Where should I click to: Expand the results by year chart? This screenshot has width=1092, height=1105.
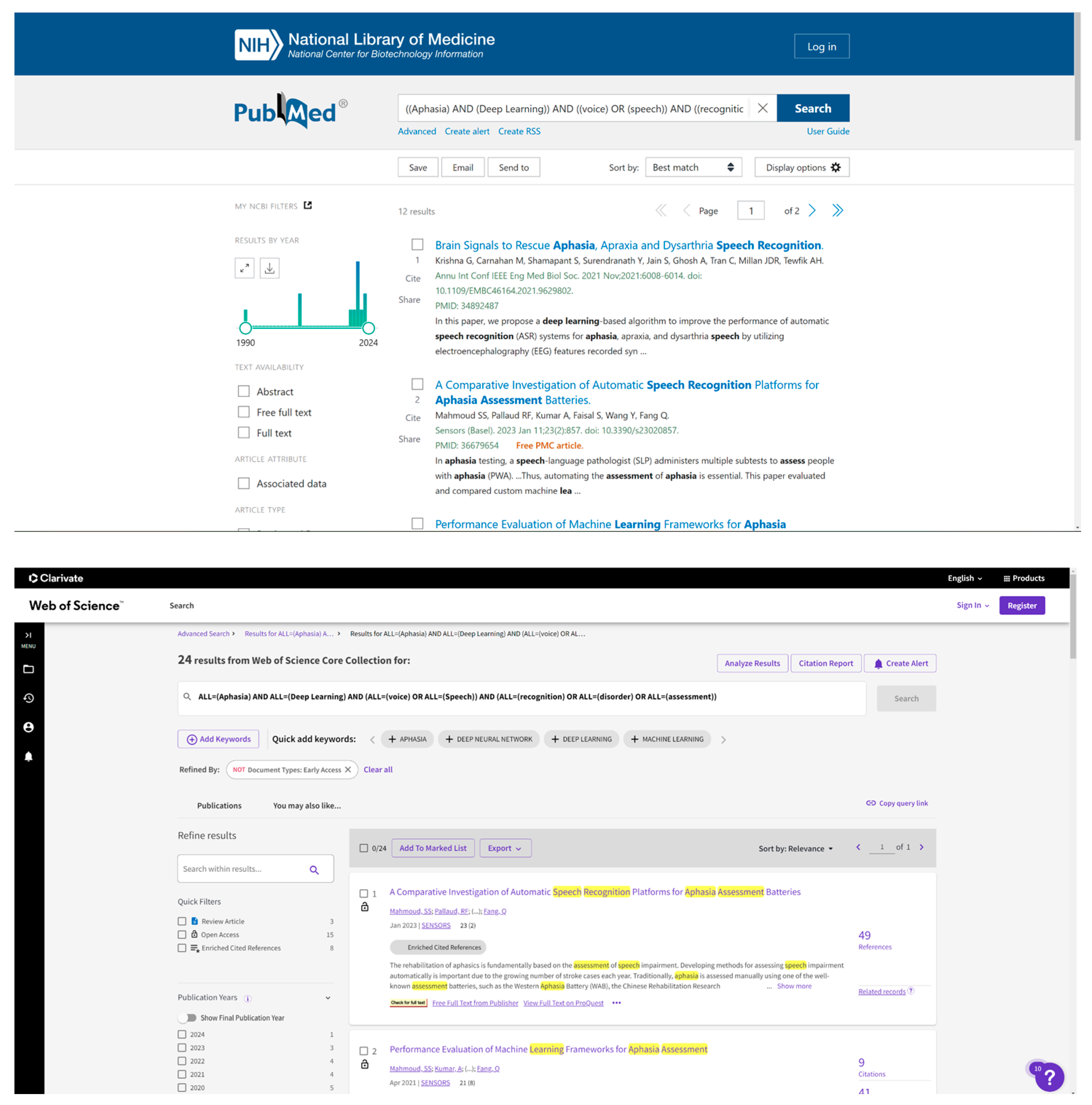(x=244, y=268)
